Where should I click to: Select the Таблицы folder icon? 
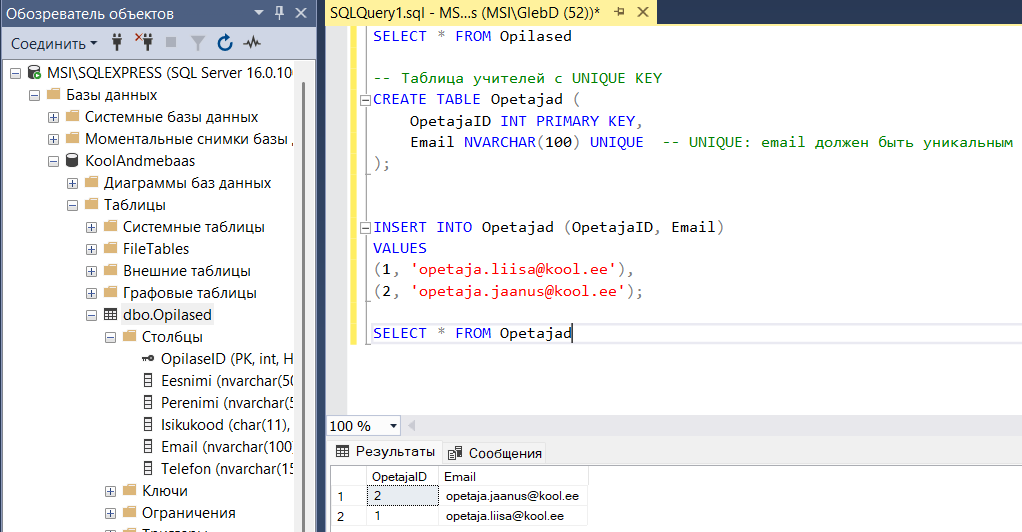pyautogui.click(x=92, y=204)
